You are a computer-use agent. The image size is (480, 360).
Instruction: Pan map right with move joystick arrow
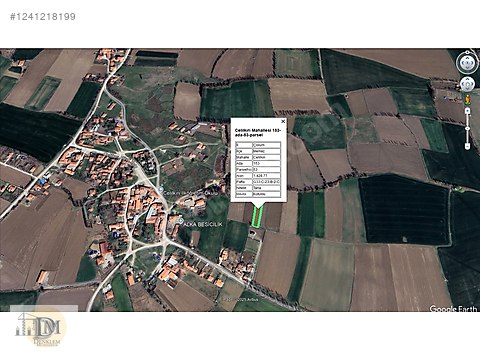(x=472, y=84)
